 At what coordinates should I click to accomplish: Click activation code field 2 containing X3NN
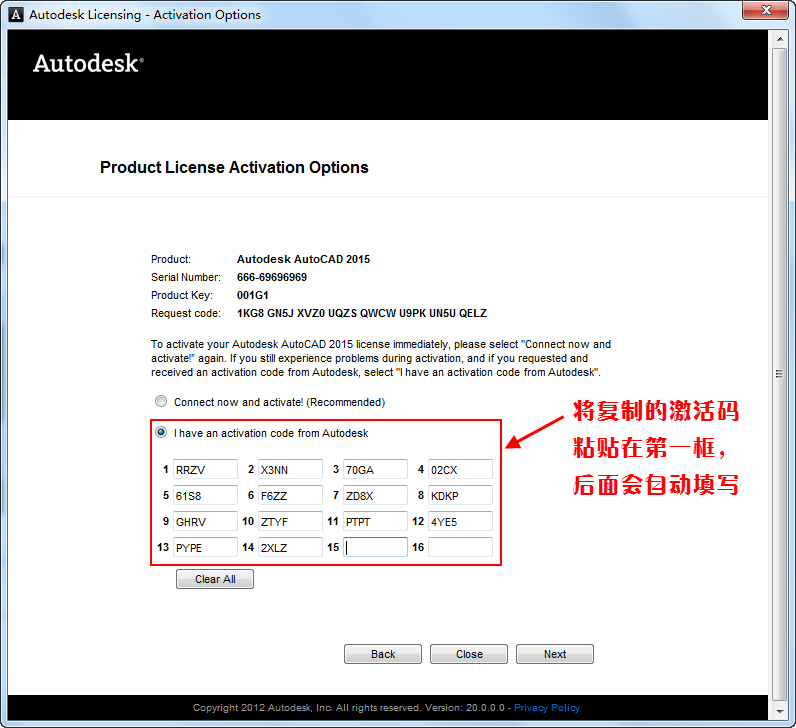(x=290, y=469)
